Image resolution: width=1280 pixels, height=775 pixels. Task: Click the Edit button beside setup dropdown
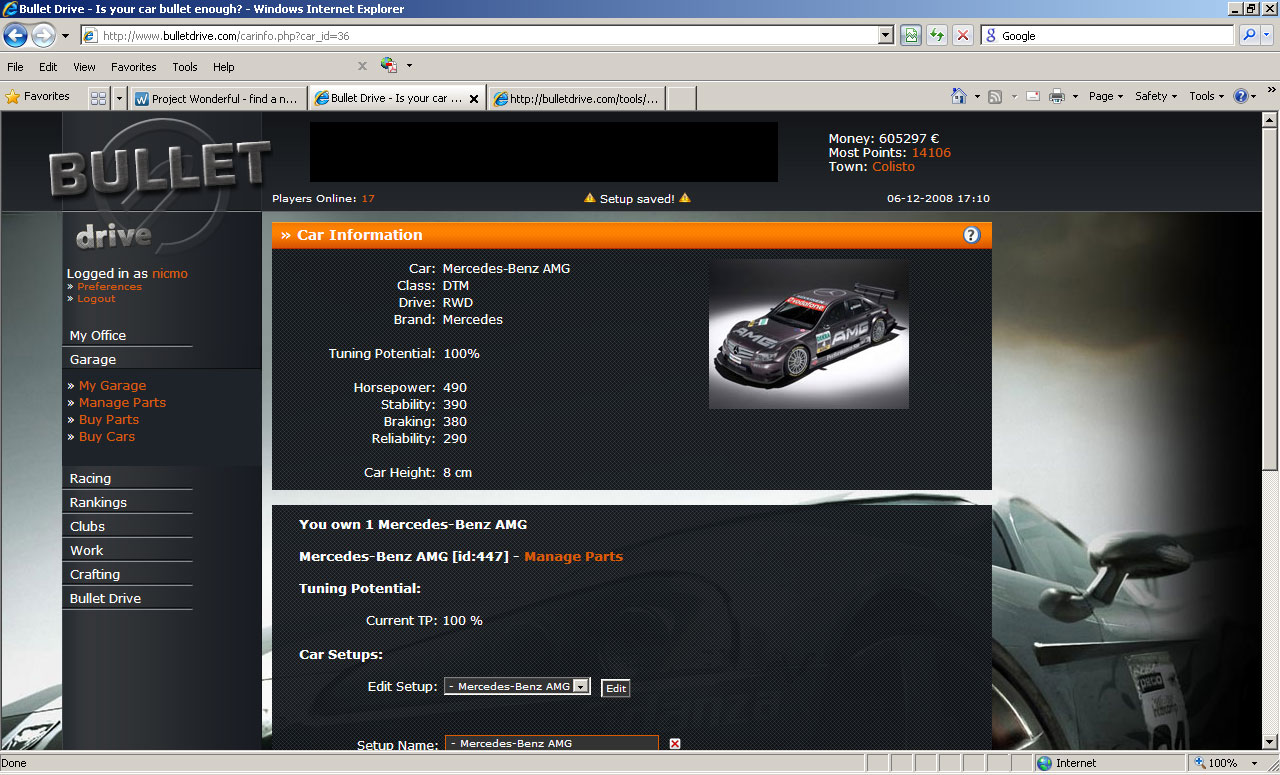click(x=615, y=688)
